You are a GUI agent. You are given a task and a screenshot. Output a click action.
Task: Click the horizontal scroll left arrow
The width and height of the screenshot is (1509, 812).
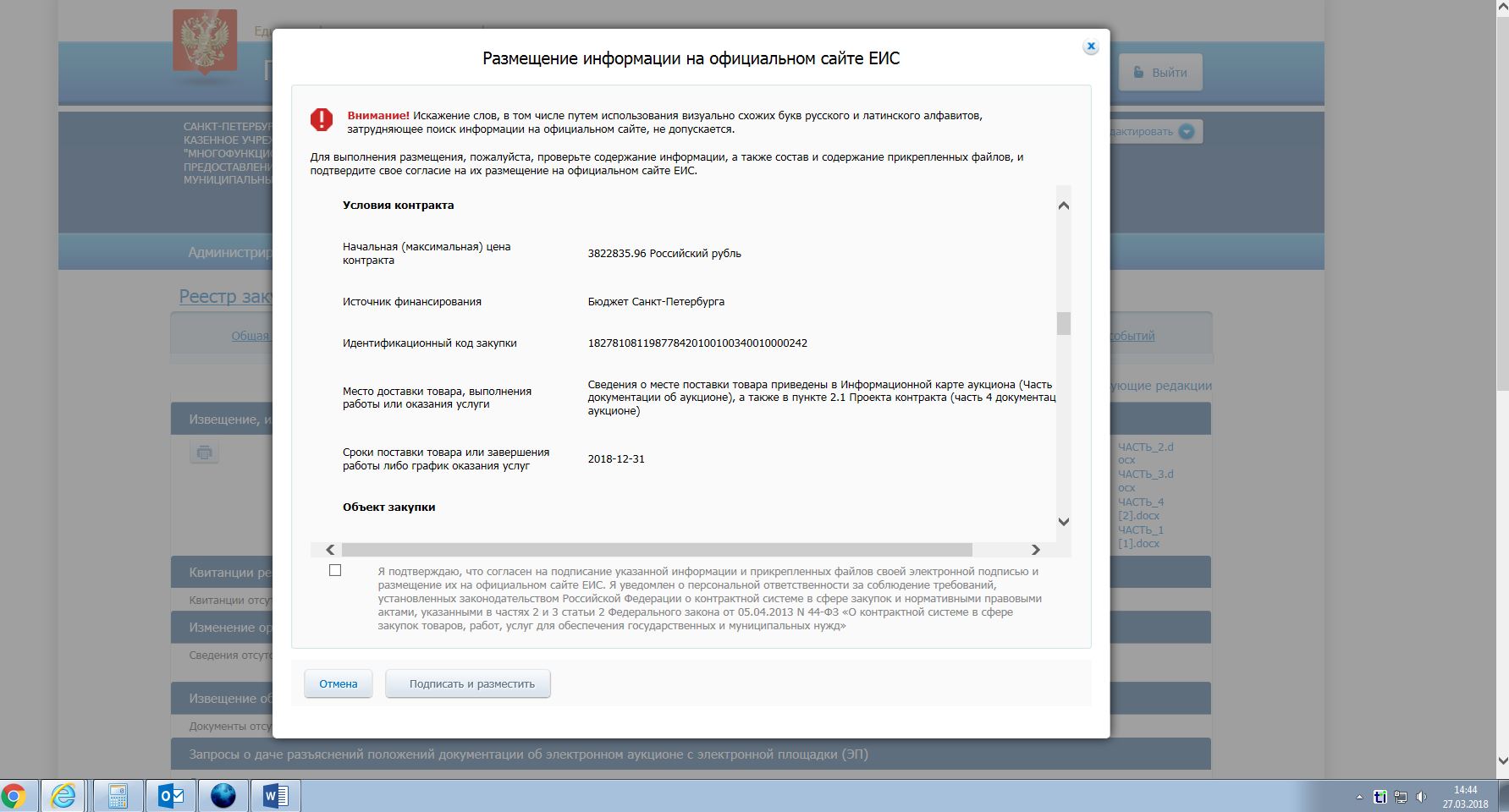pos(330,550)
